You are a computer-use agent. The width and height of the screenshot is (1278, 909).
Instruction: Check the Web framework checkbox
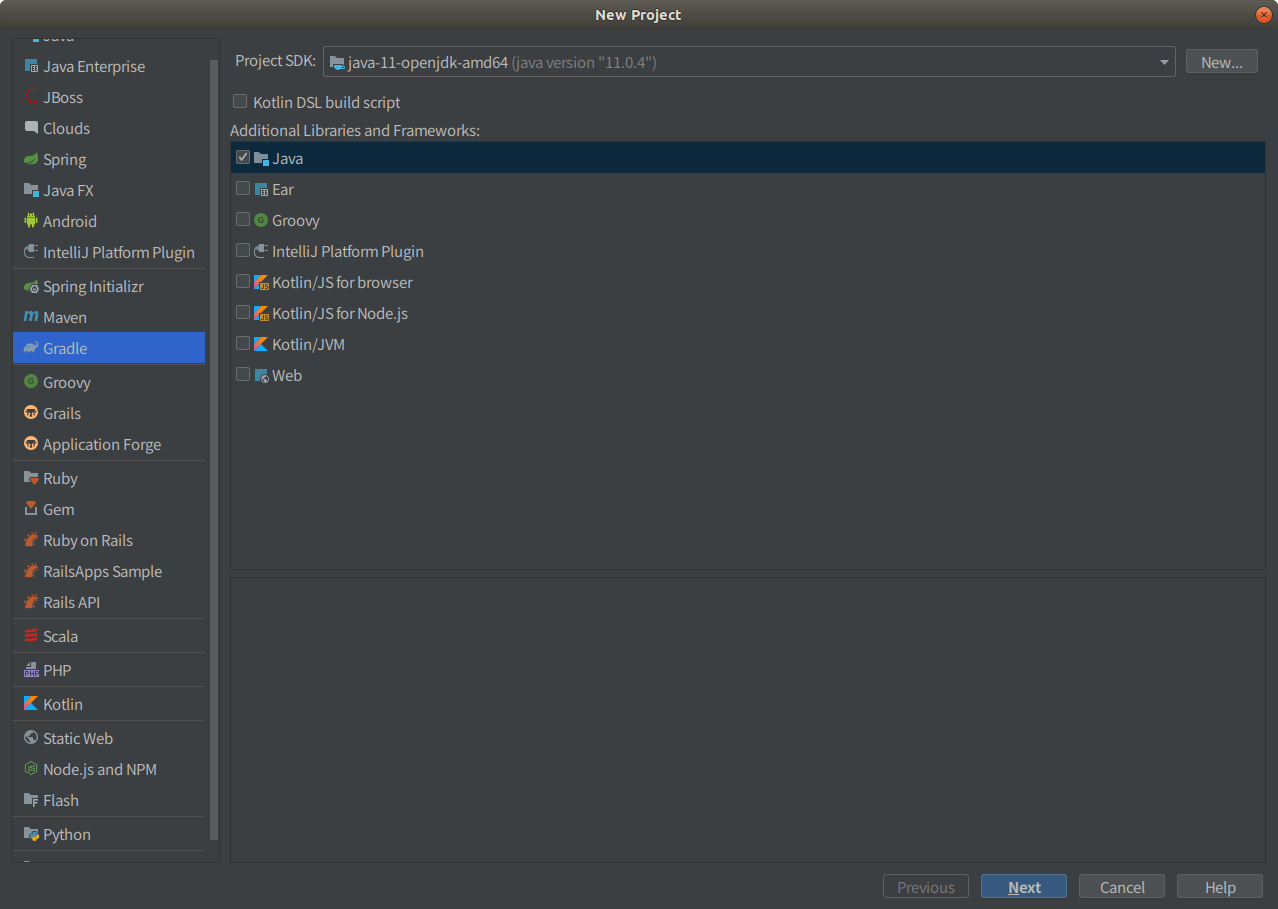point(243,375)
